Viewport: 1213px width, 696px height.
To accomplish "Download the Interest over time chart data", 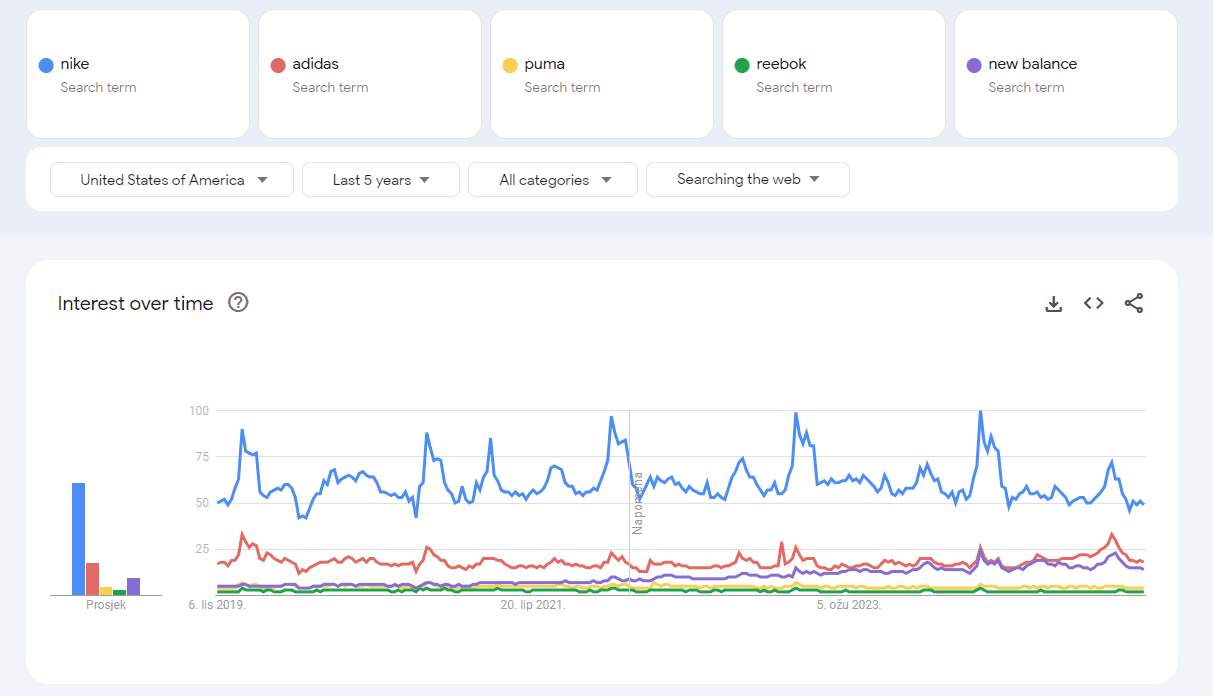I will point(1053,303).
